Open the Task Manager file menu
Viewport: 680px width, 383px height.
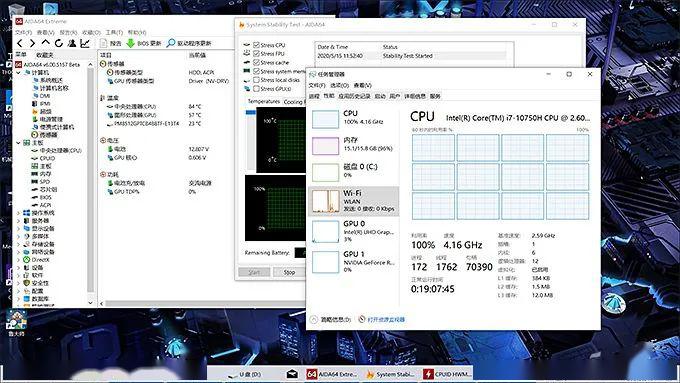[316, 85]
